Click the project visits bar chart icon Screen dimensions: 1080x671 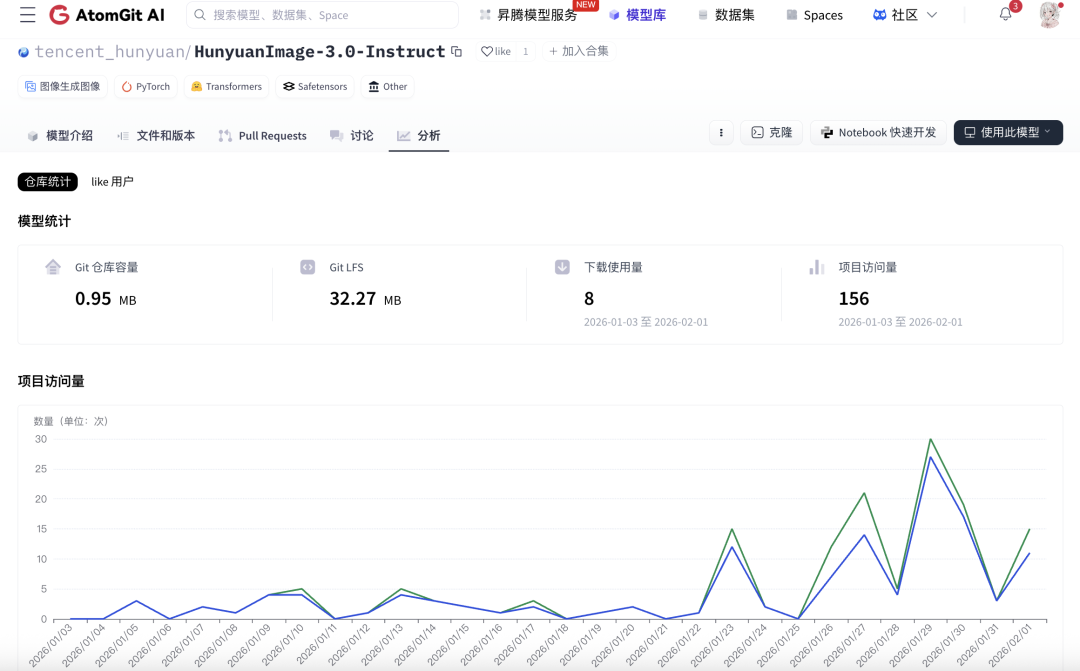817,267
